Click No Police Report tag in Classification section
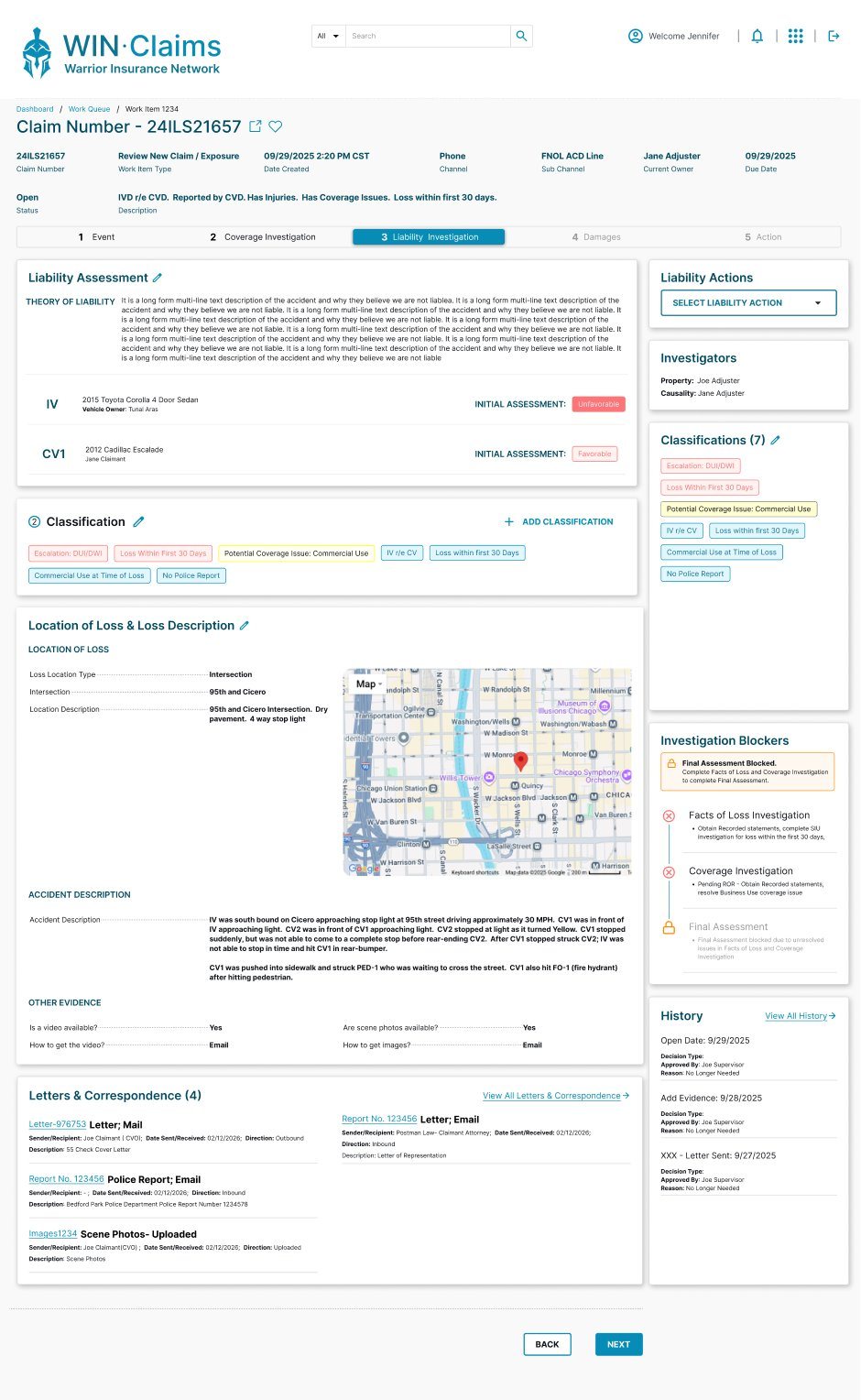This screenshot has width=861, height=1400. 191,575
